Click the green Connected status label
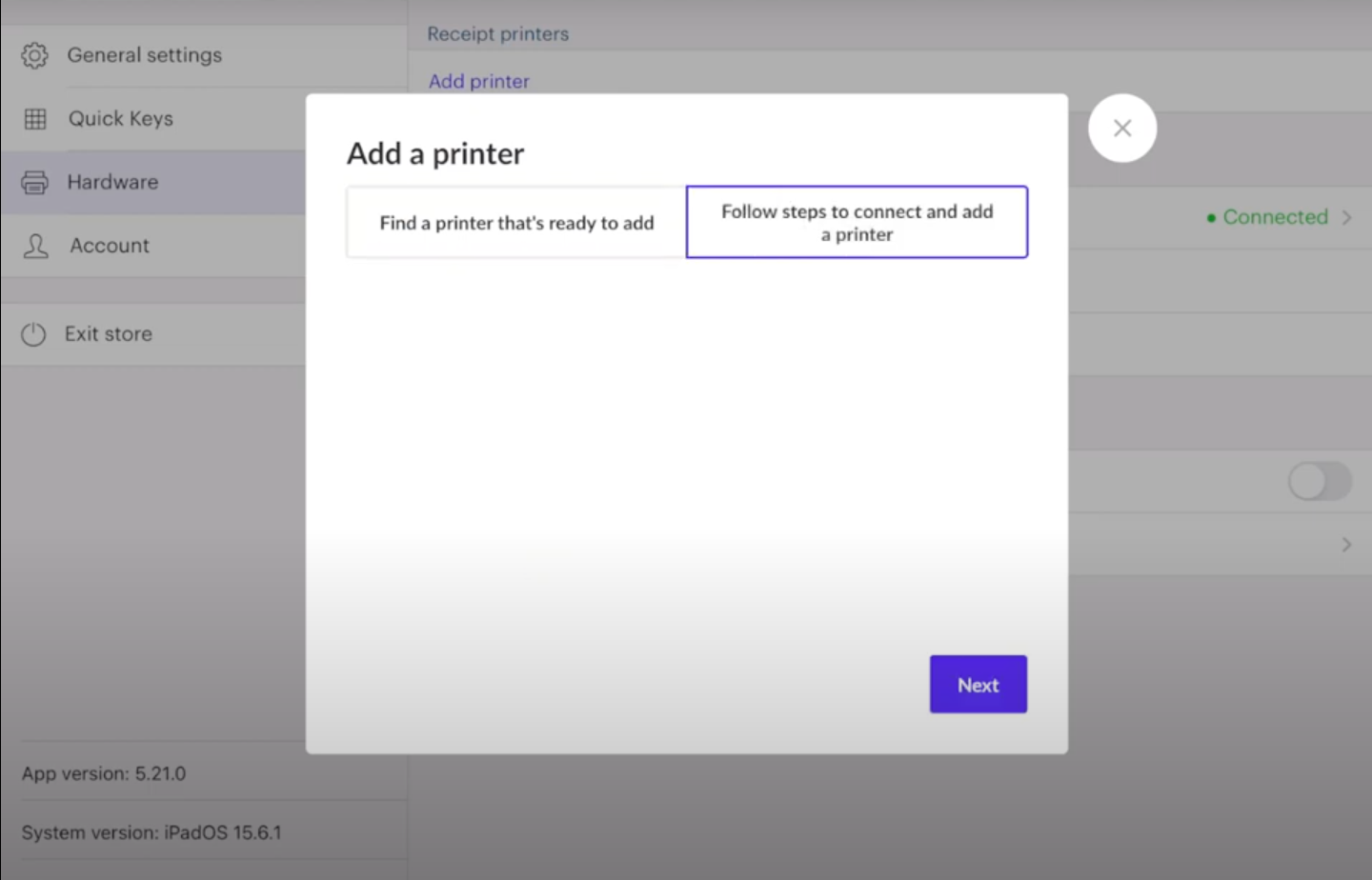The width and height of the screenshot is (1372, 880). click(1274, 217)
